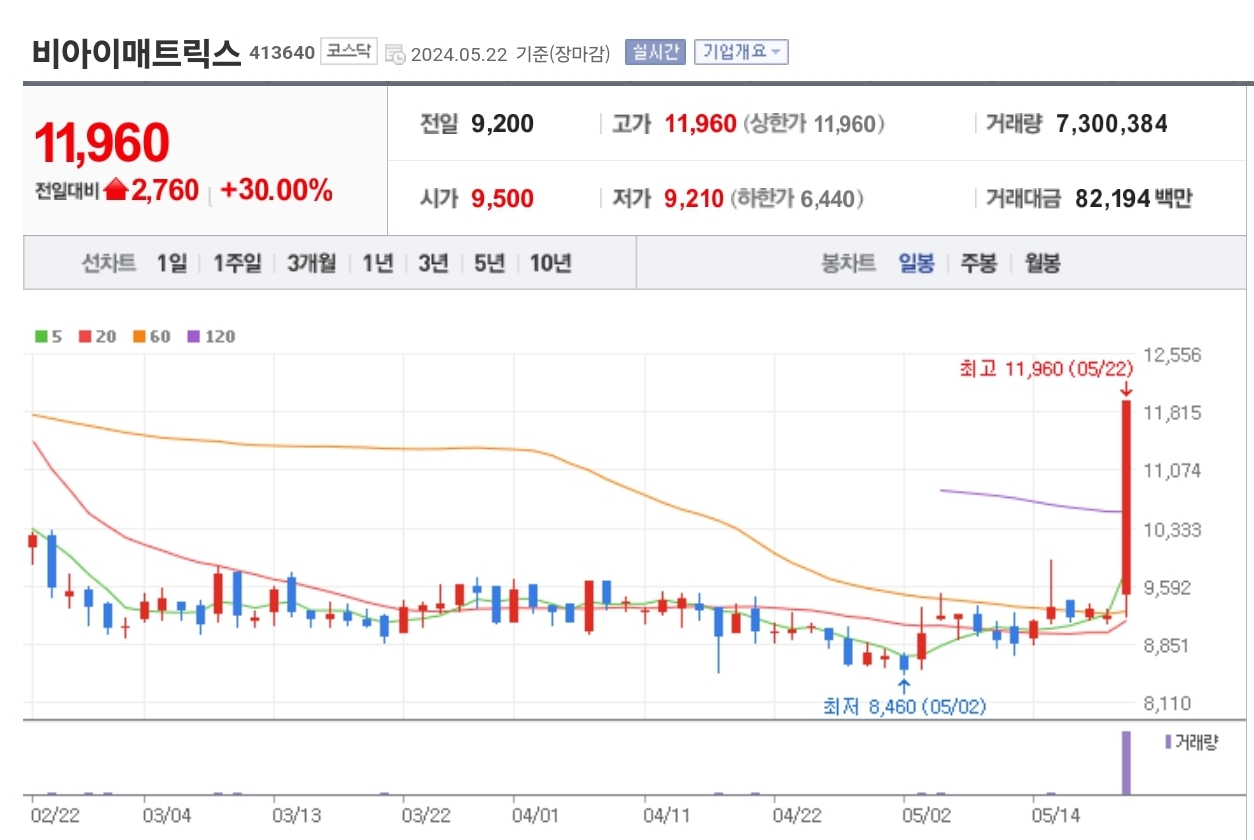Switch to the 월봉 candlestick chart

[x=1042, y=264]
